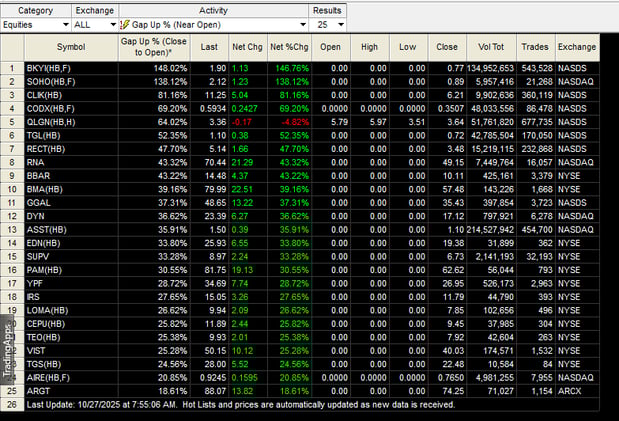
Task: Select the YPF symbol
Action: point(34,284)
